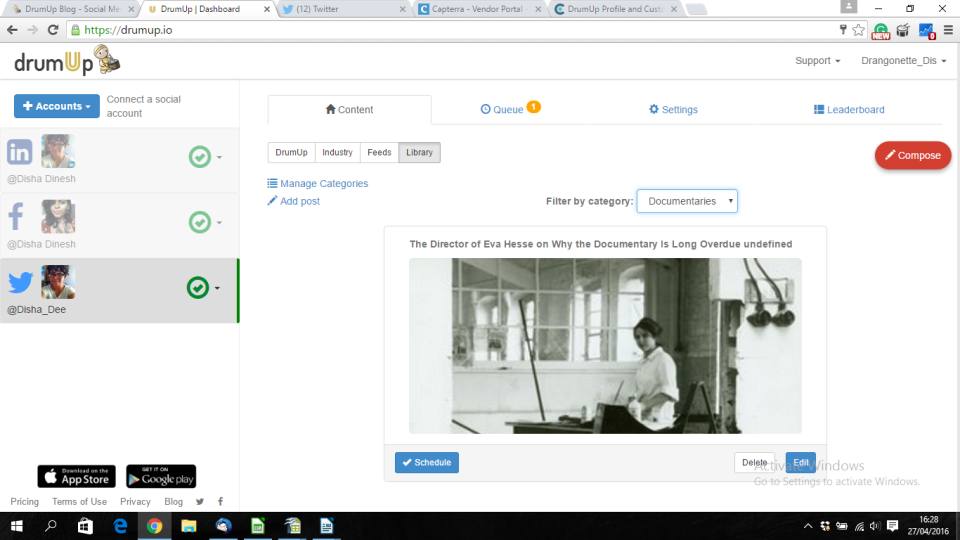Open the Privacy footer link
The image size is (960, 540).
tap(135, 501)
